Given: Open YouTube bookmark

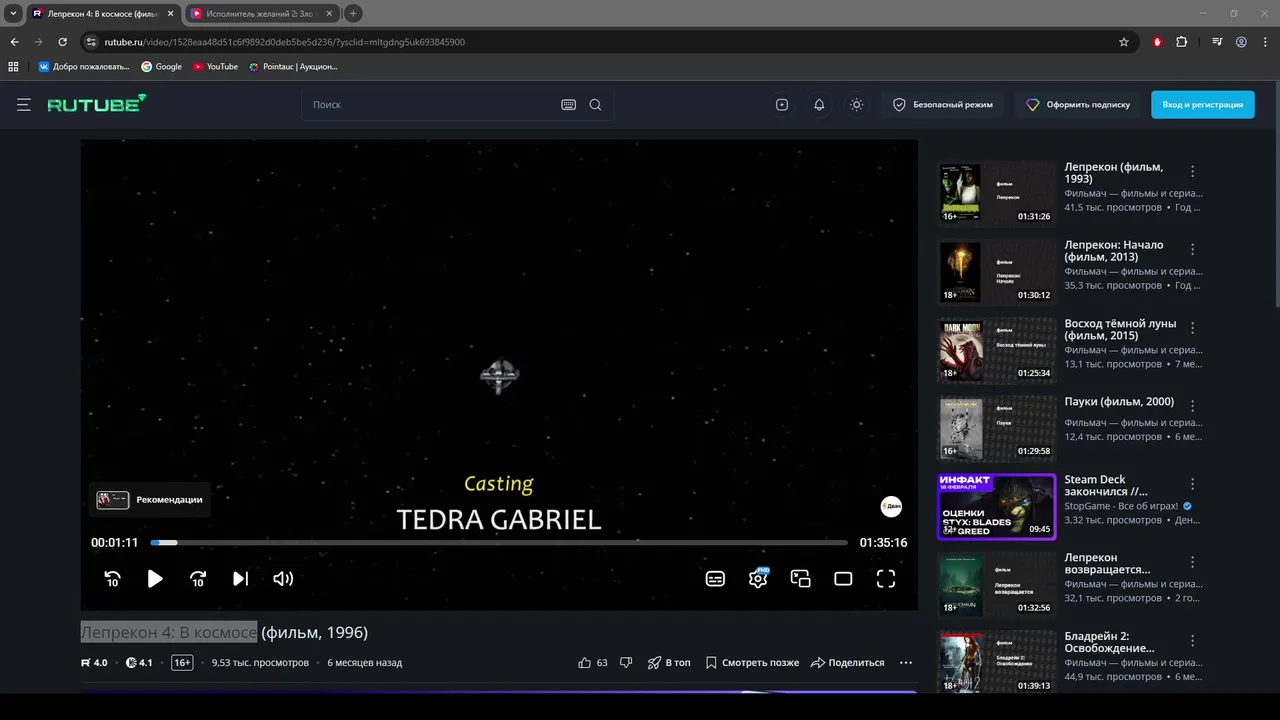Looking at the screenshot, I should click(x=215, y=67).
